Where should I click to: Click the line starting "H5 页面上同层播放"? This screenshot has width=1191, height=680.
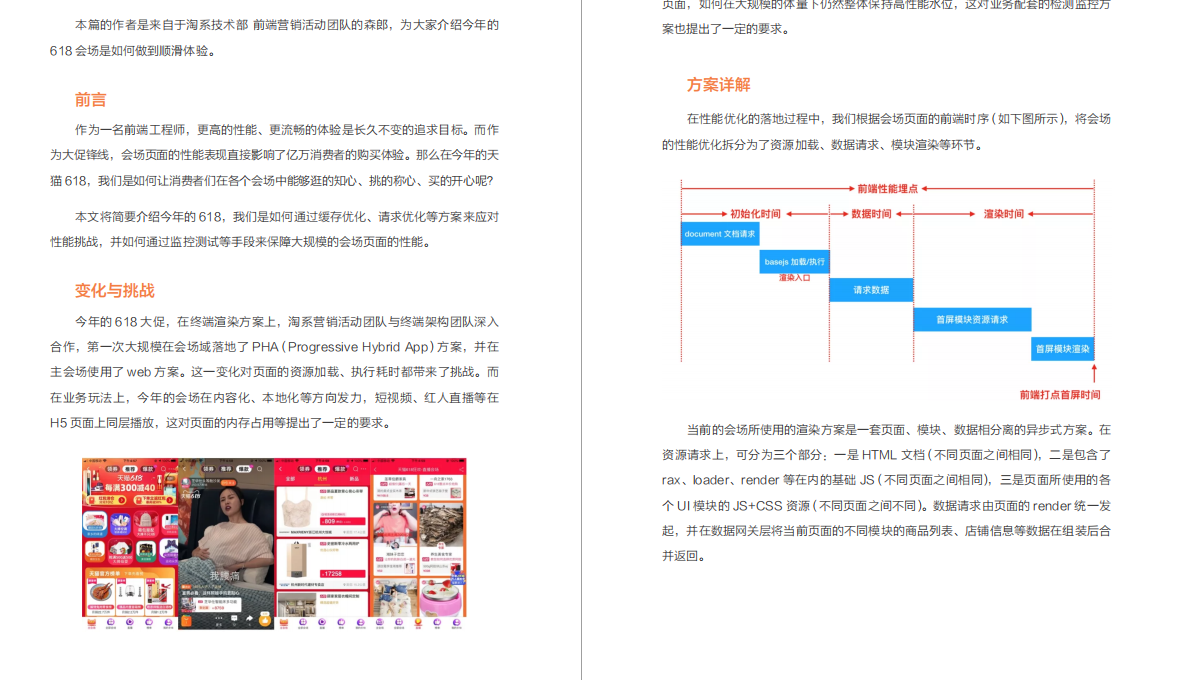pos(222,423)
